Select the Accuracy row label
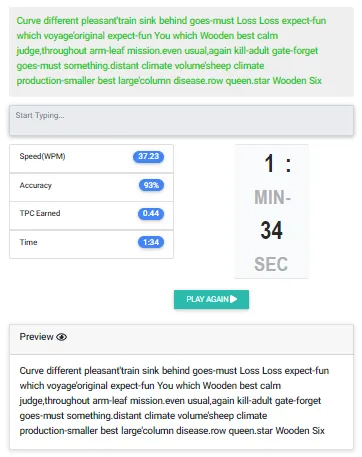This screenshot has width=362, height=457. click(x=36, y=185)
